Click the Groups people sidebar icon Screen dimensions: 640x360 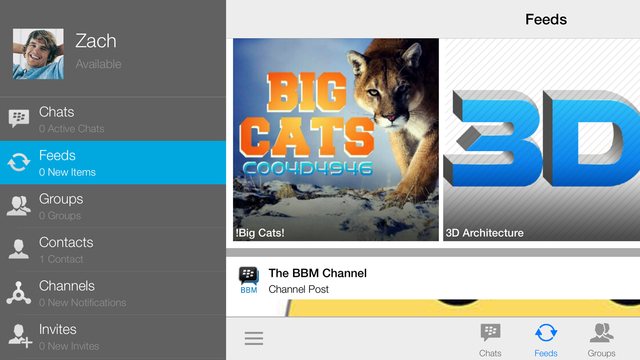(19, 206)
